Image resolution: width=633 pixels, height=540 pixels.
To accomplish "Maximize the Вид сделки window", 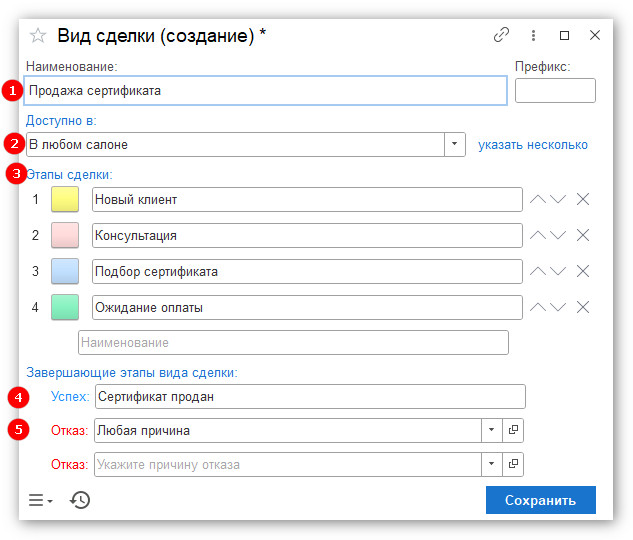I will click(x=564, y=36).
